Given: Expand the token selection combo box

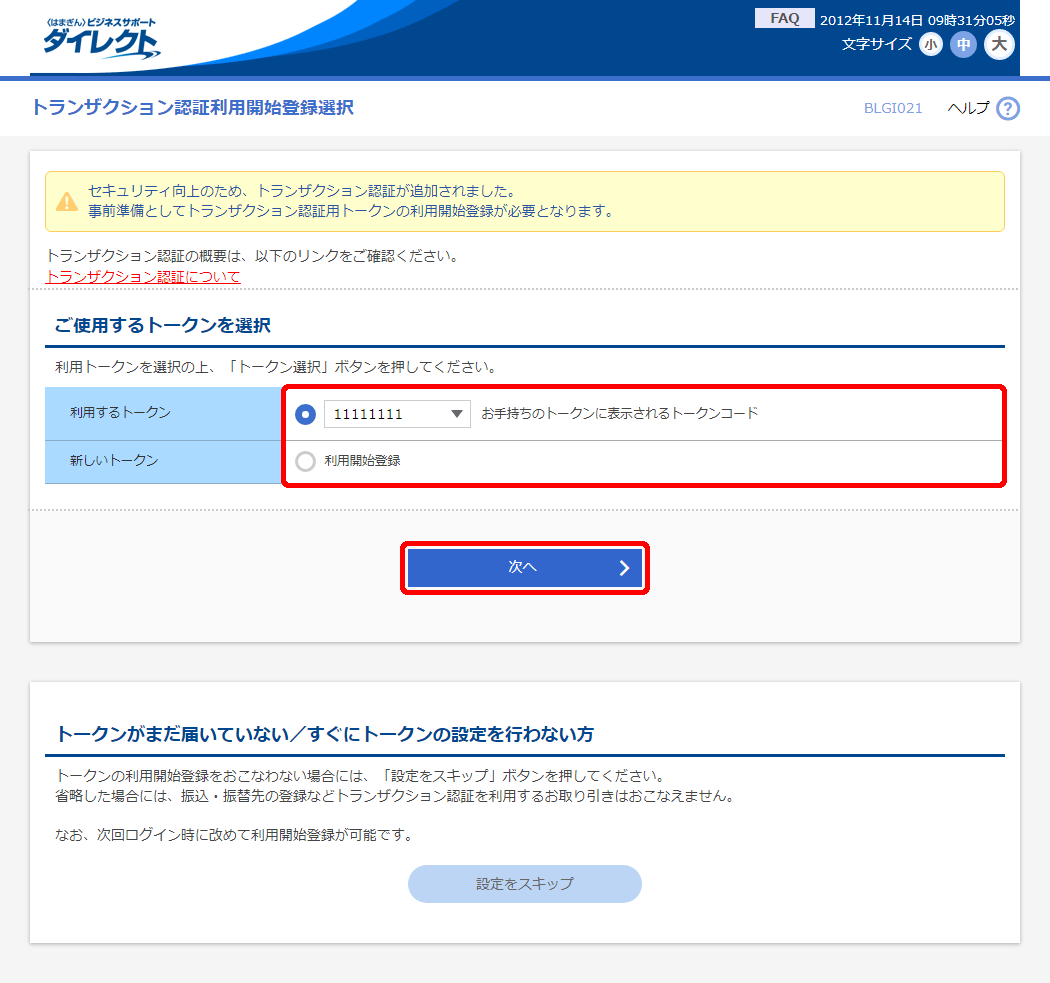Looking at the screenshot, I should click(x=395, y=414).
